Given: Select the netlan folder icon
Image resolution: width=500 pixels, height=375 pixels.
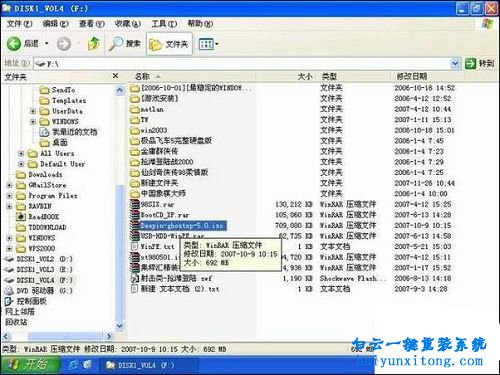Looking at the screenshot, I should click(135, 109).
